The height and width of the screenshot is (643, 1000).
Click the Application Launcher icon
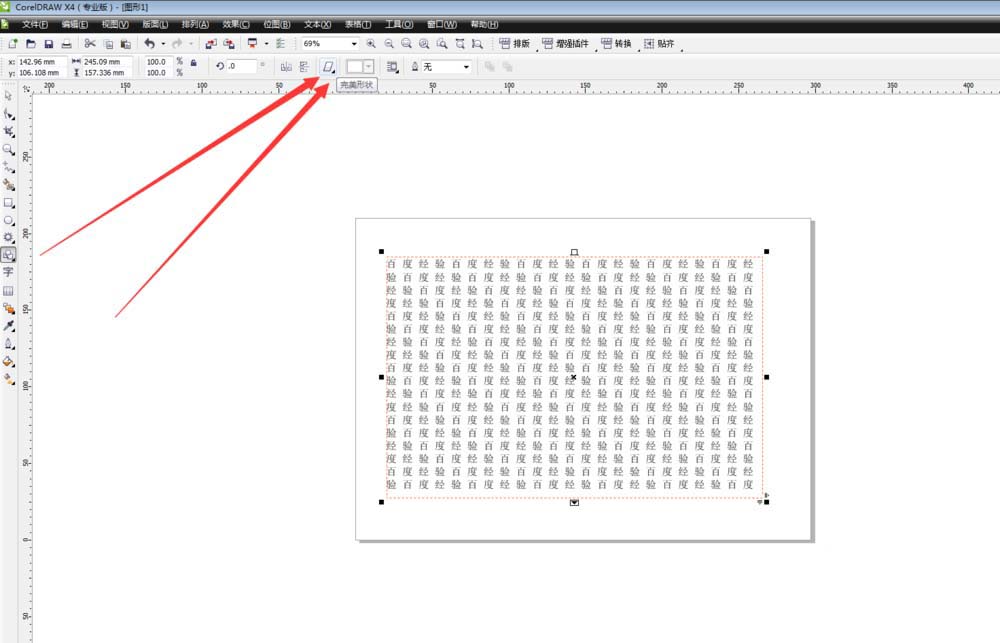[253, 43]
